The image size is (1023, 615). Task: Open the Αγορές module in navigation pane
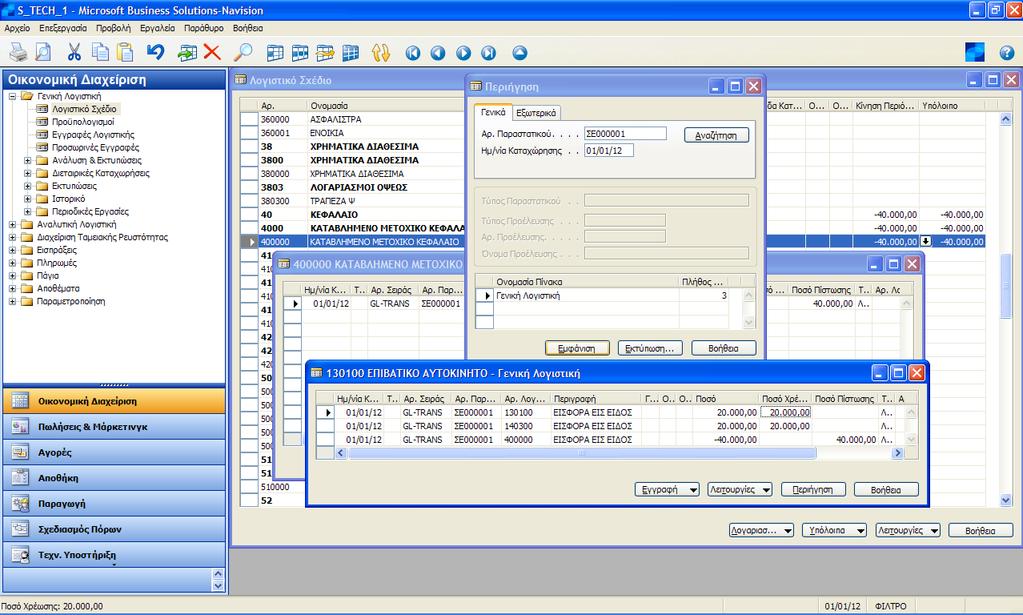pyautogui.click(x=114, y=453)
